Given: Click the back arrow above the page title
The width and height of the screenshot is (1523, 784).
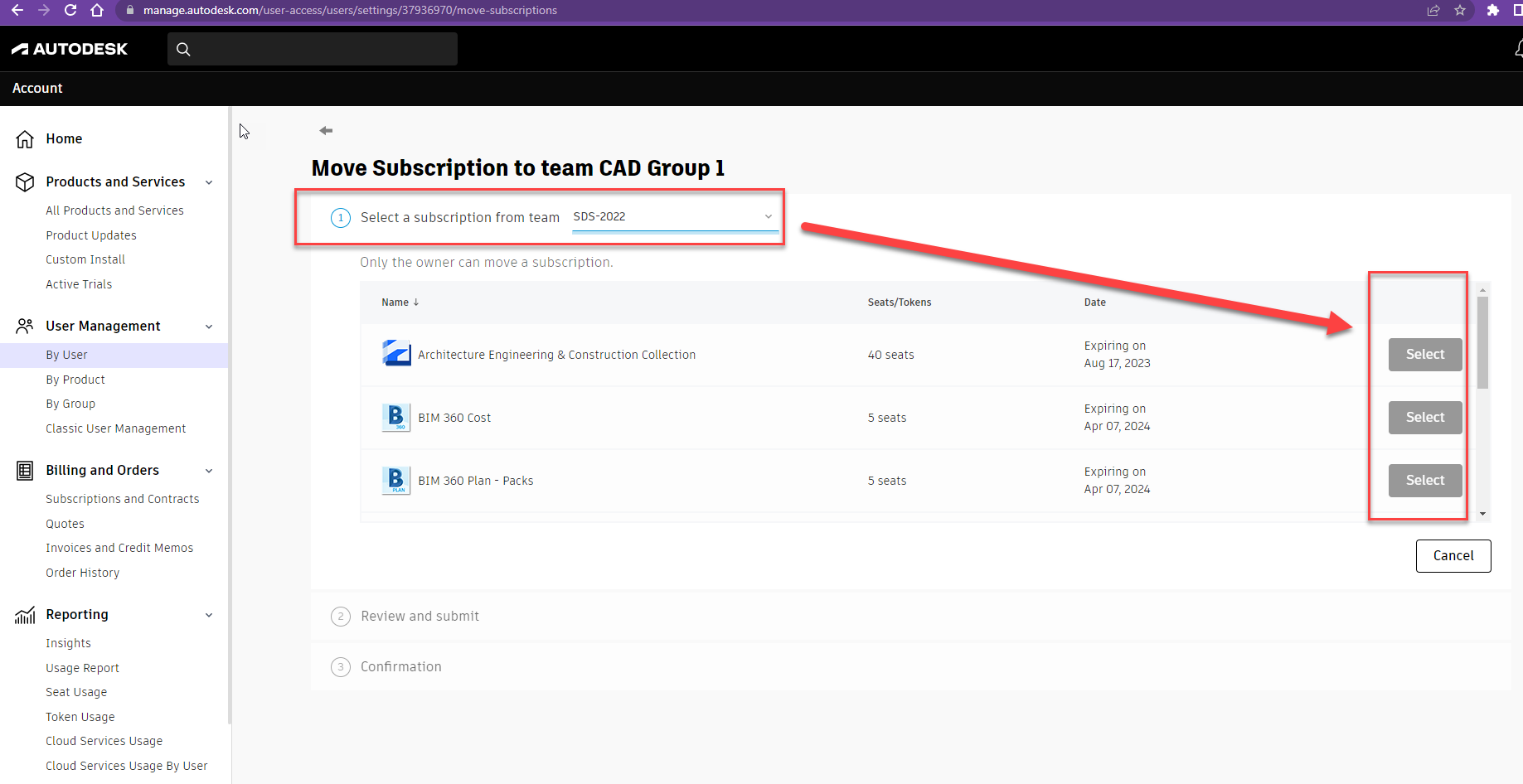Looking at the screenshot, I should pos(326,130).
